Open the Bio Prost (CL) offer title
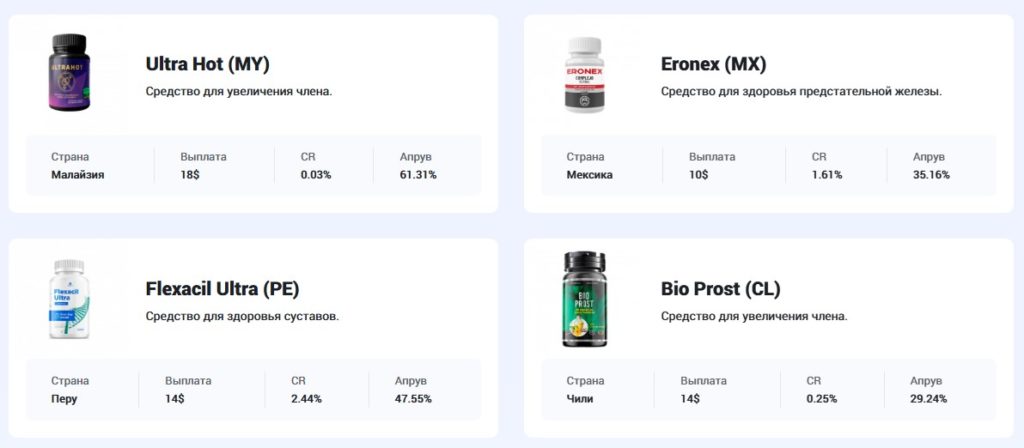Screen dimensions: 1024x448 point(720,289)
